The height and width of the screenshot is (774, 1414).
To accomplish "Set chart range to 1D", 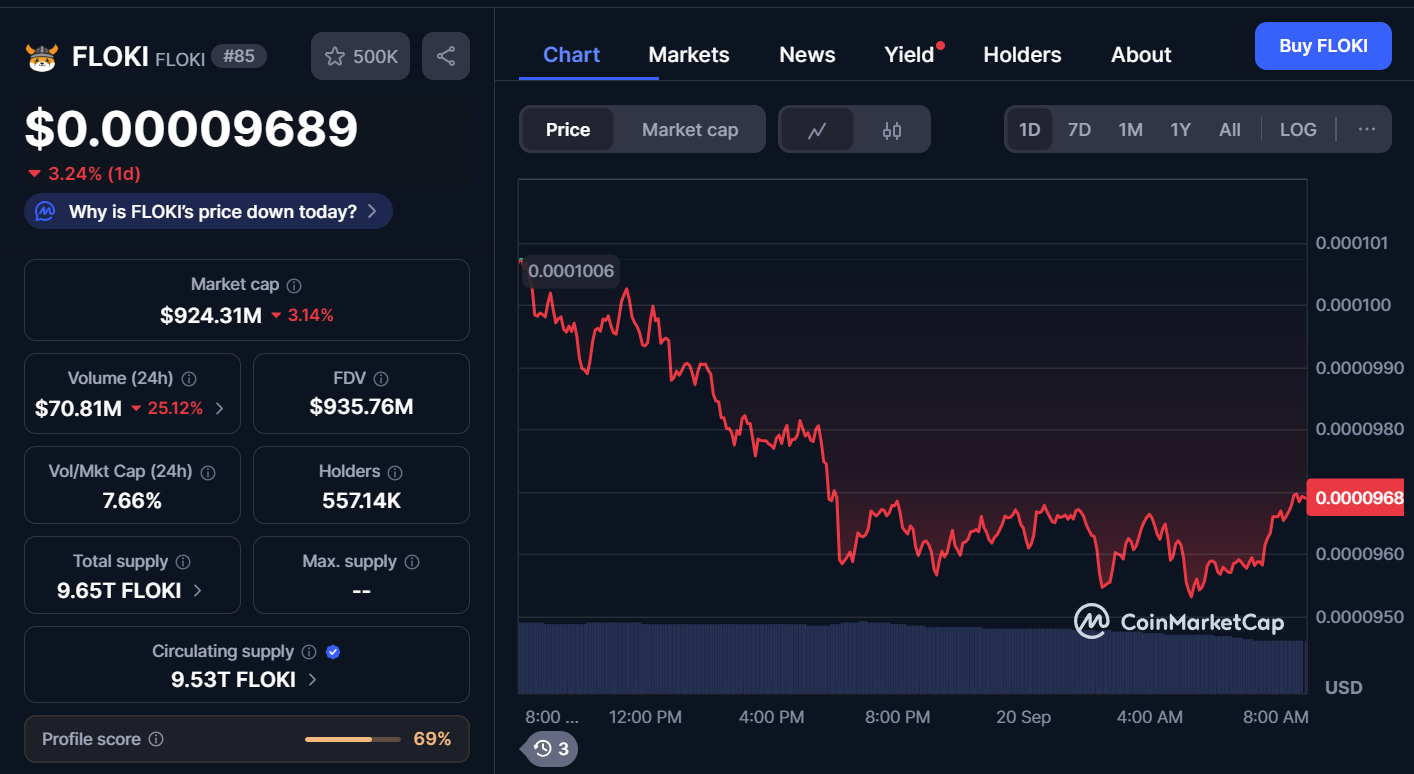I will [x=1029, y=130].
